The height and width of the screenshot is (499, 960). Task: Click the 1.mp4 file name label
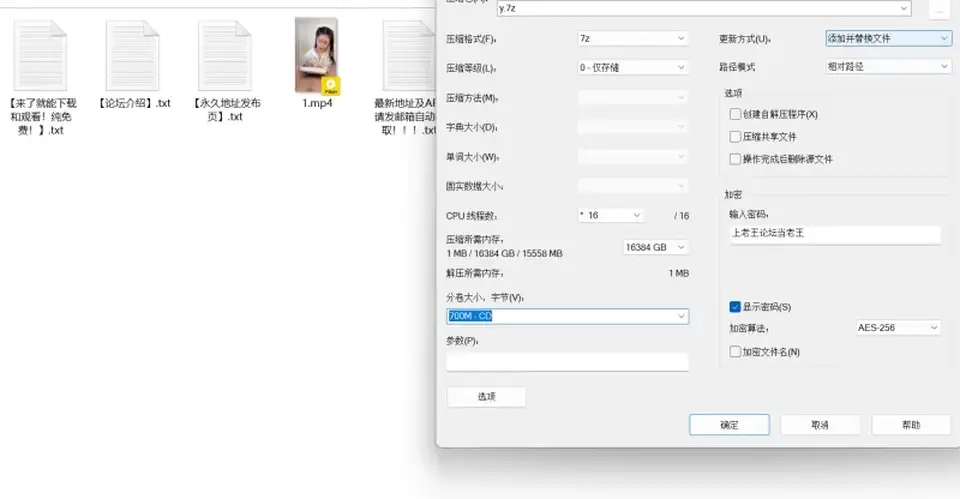point(317,103)
